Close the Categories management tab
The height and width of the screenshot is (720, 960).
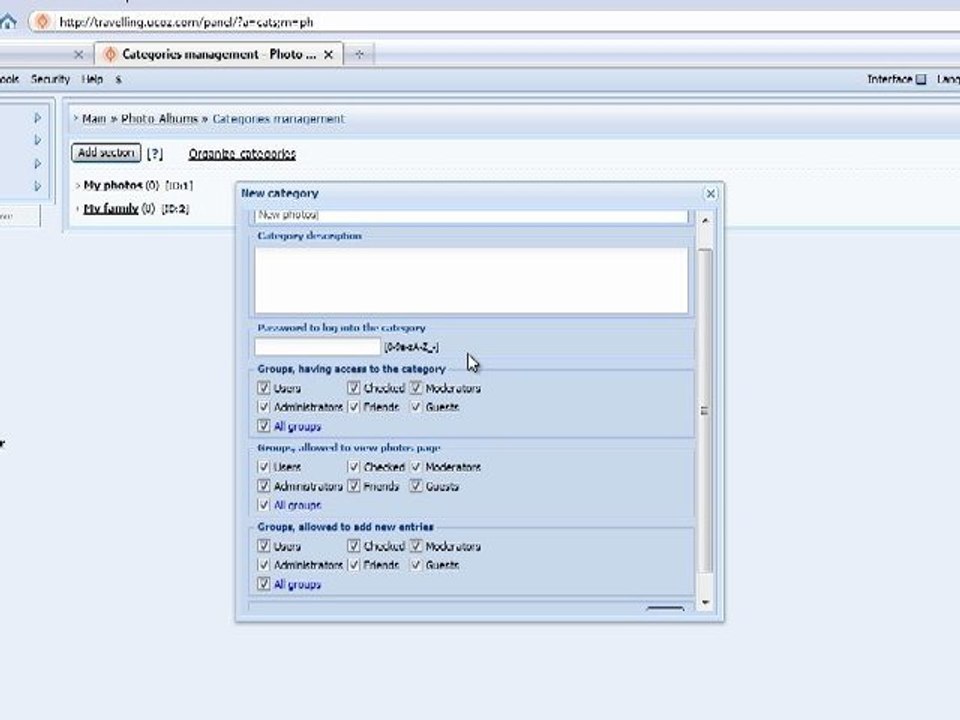329,54
